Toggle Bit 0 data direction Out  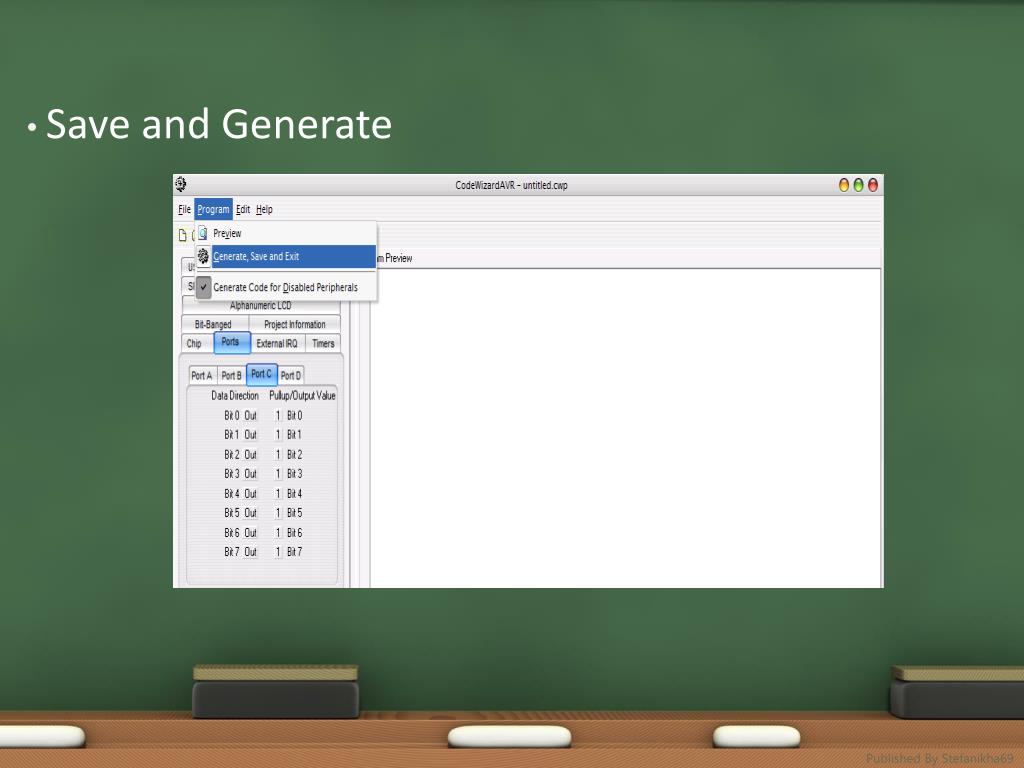[250, 415]
